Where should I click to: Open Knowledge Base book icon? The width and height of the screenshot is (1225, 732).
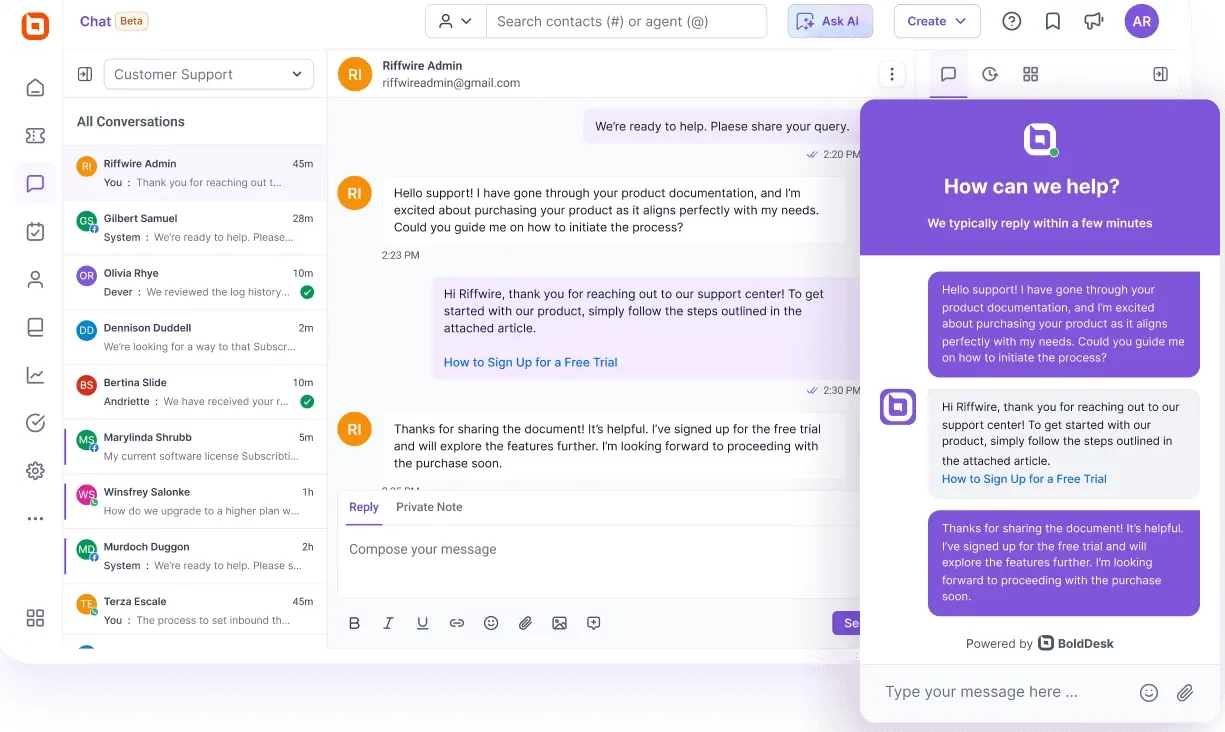[x=35, y=327]
